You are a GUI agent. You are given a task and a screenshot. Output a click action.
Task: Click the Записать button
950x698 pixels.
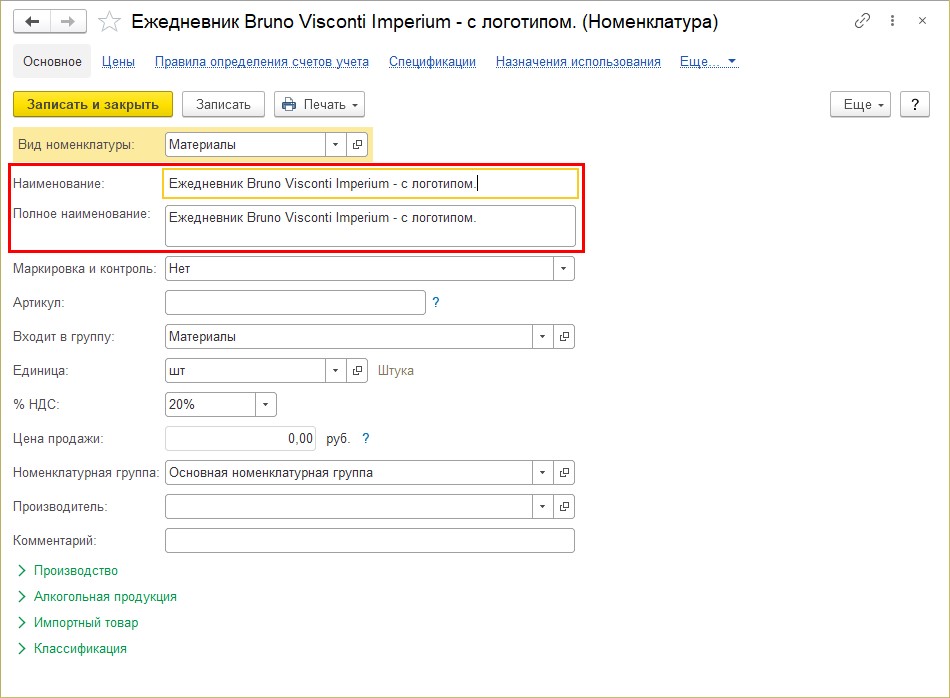point(223,104)
